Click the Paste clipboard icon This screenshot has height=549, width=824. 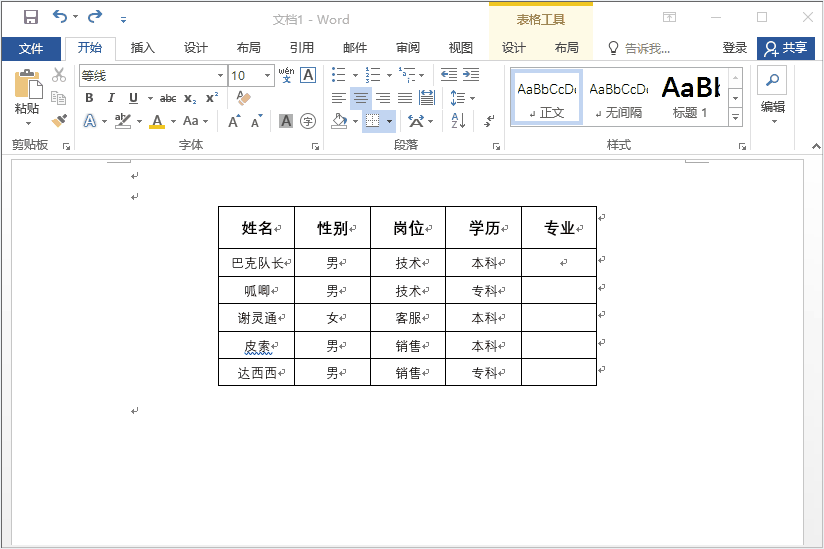(x=28, y=84)
